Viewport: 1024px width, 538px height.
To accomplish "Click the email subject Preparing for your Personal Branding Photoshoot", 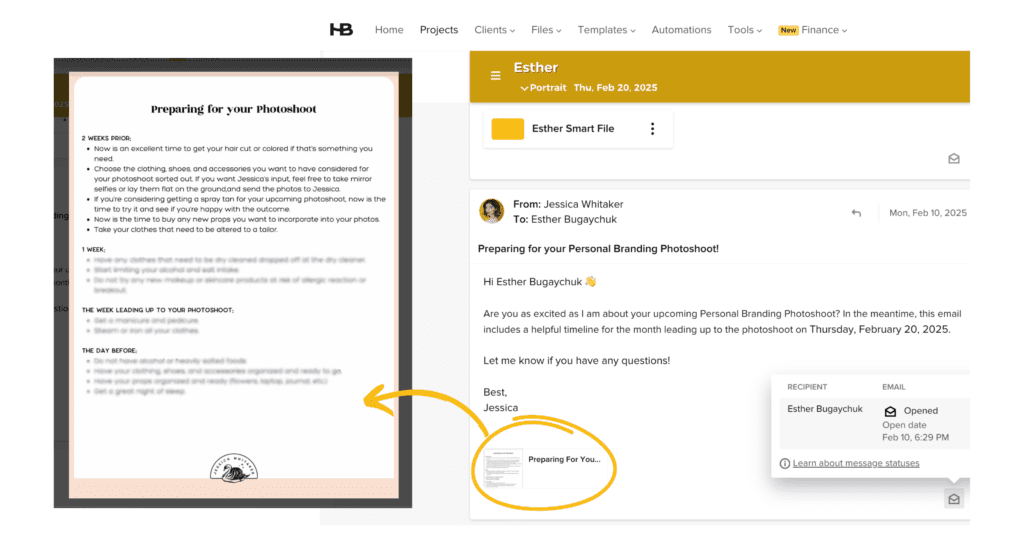I will point(598,249).
